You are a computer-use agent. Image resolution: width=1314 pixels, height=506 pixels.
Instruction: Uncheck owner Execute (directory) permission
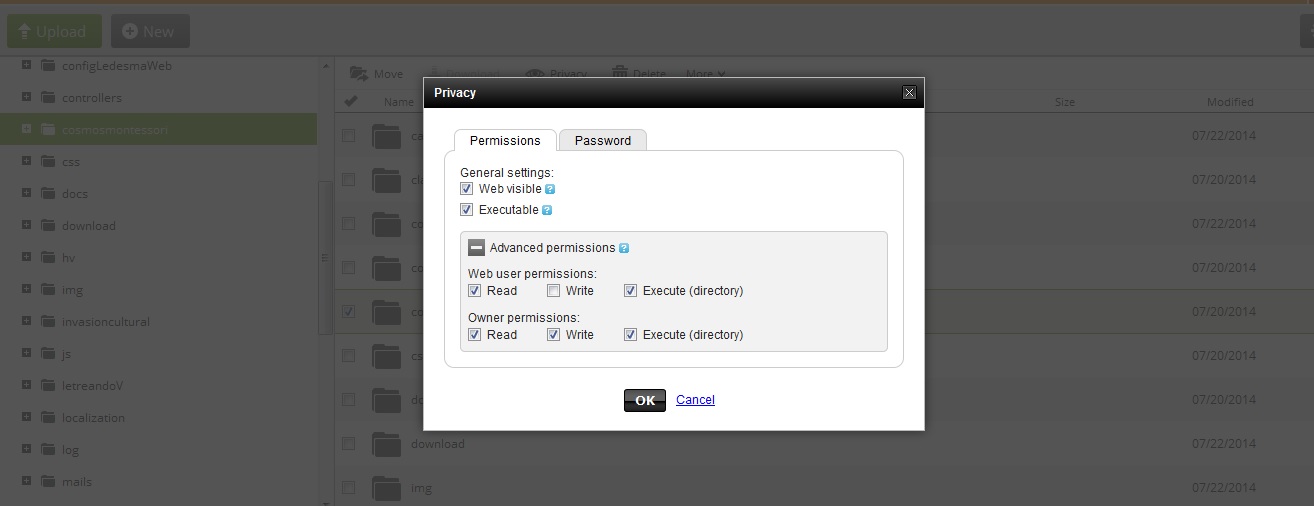point(631,335)
